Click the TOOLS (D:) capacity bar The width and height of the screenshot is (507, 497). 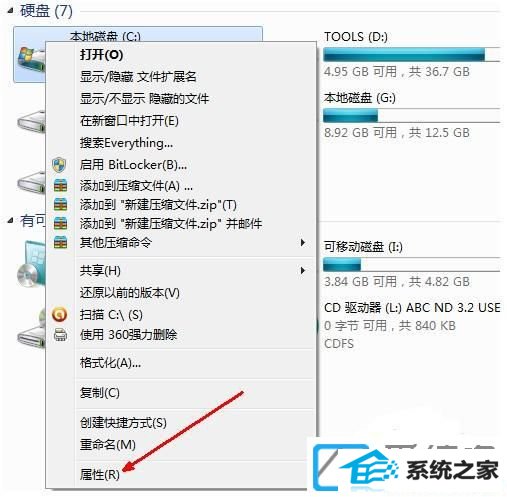pyautogui.click(x=412, y=54)
